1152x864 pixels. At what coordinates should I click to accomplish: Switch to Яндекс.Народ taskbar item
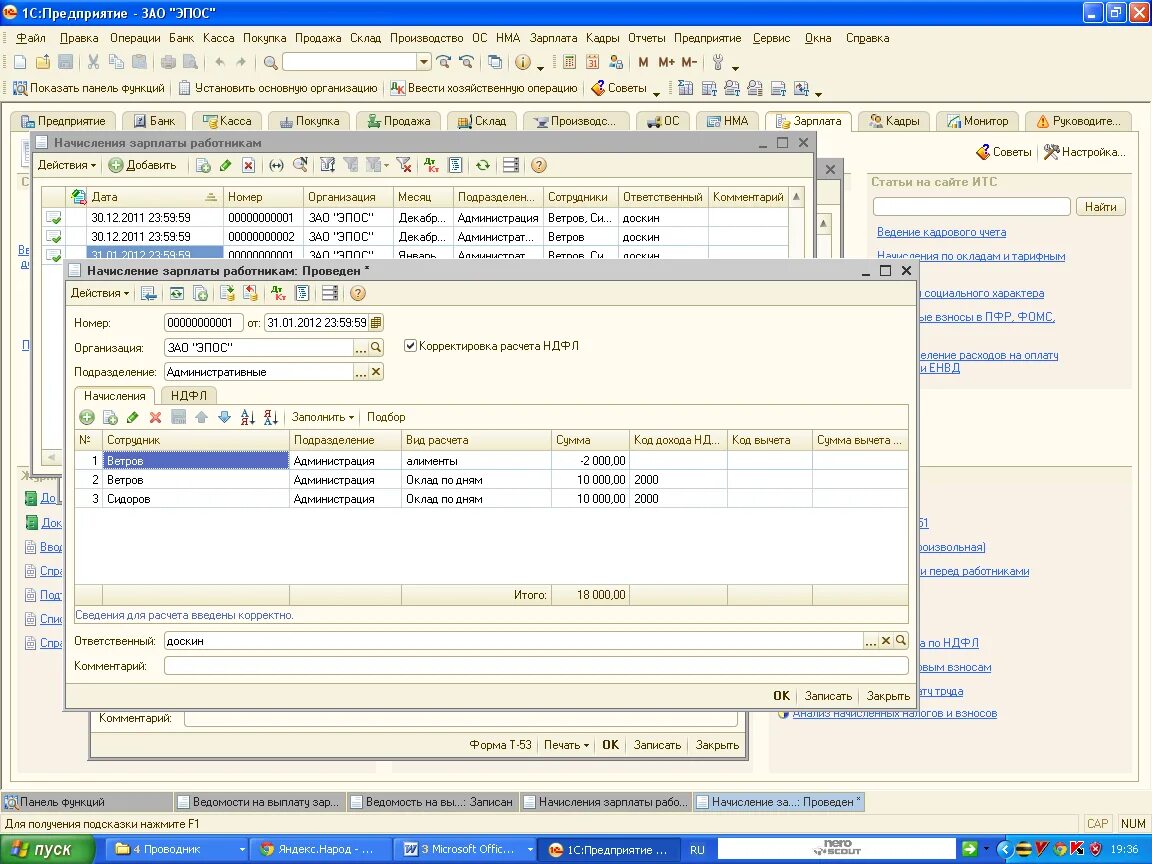coord(319,849)
